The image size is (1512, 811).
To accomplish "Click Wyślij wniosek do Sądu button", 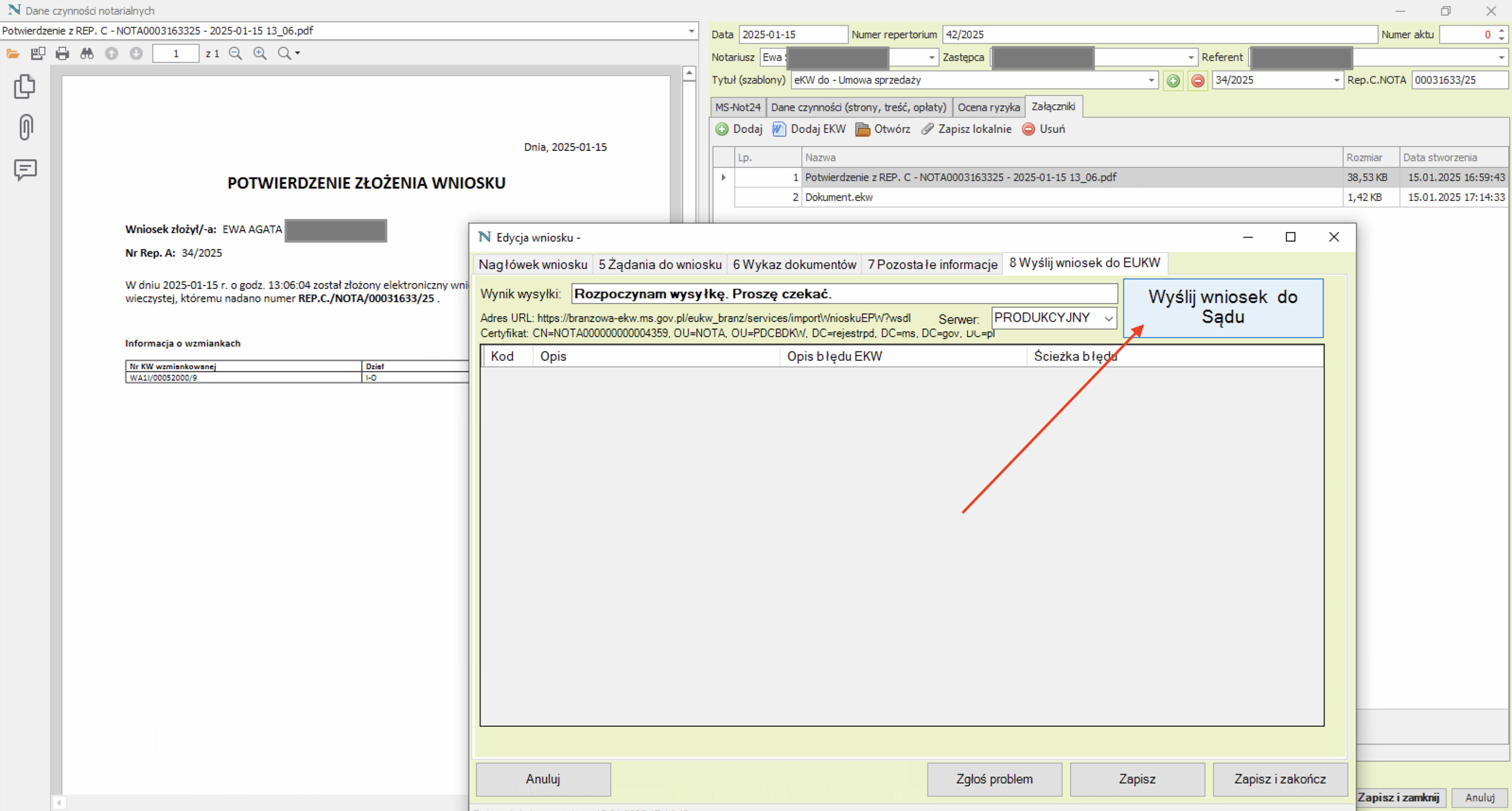I will tap(1223, 307).
